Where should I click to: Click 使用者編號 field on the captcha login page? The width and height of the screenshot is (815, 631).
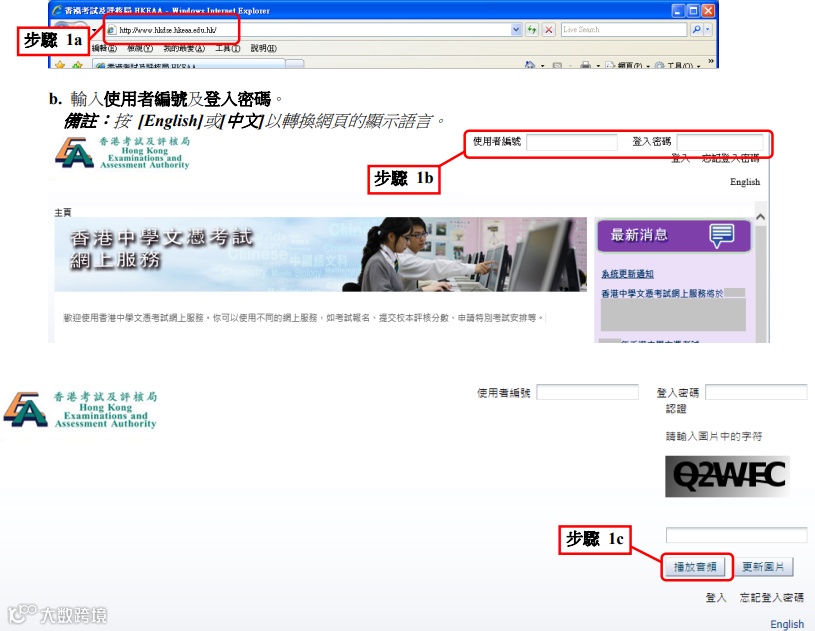coord(587,392)
